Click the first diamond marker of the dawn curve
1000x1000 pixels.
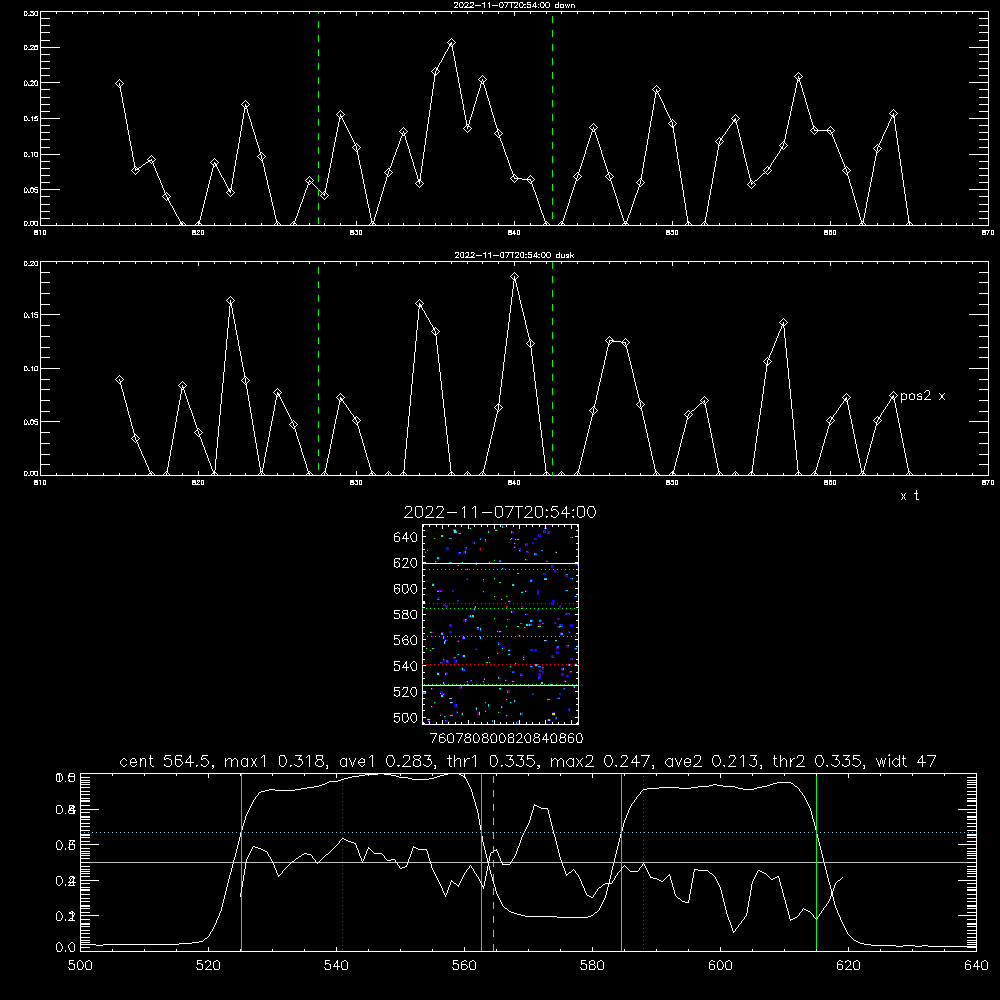click(x=119, y=84)
